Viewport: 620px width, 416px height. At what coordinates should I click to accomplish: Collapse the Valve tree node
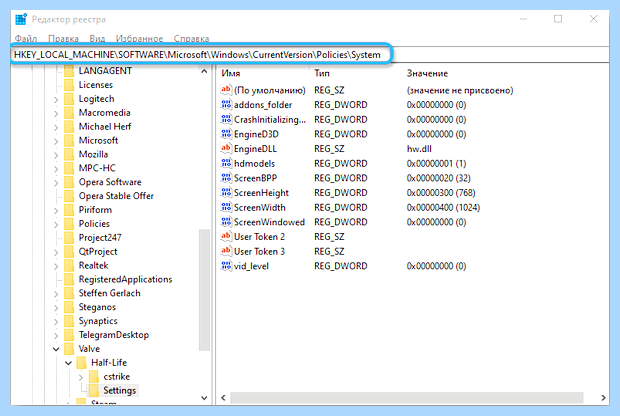click(x=56, y=349)
